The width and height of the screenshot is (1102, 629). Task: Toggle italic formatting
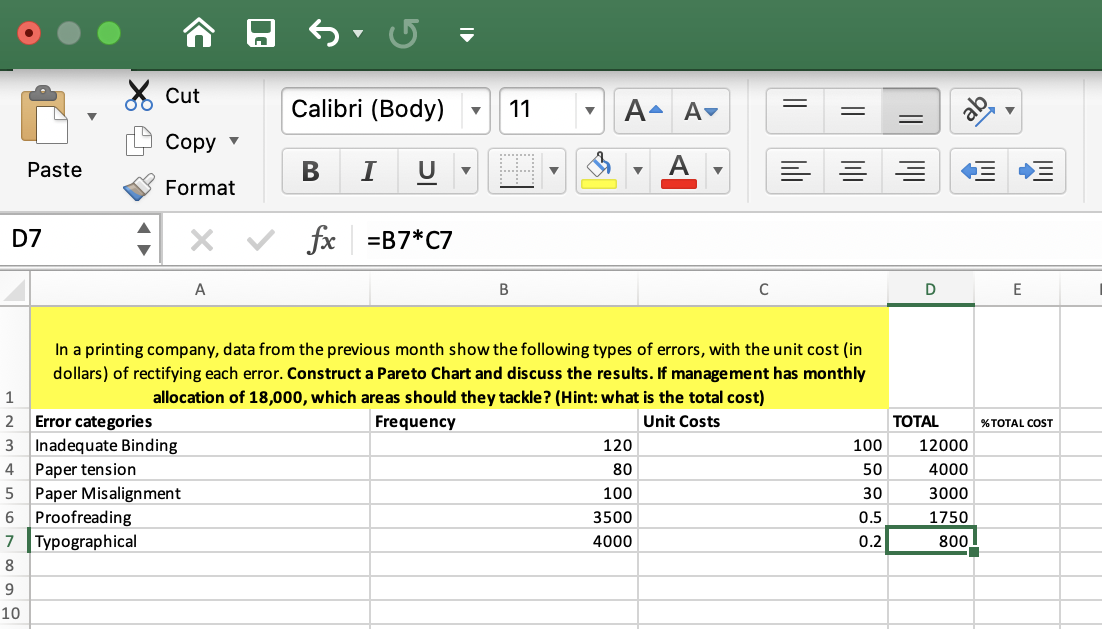368,170
